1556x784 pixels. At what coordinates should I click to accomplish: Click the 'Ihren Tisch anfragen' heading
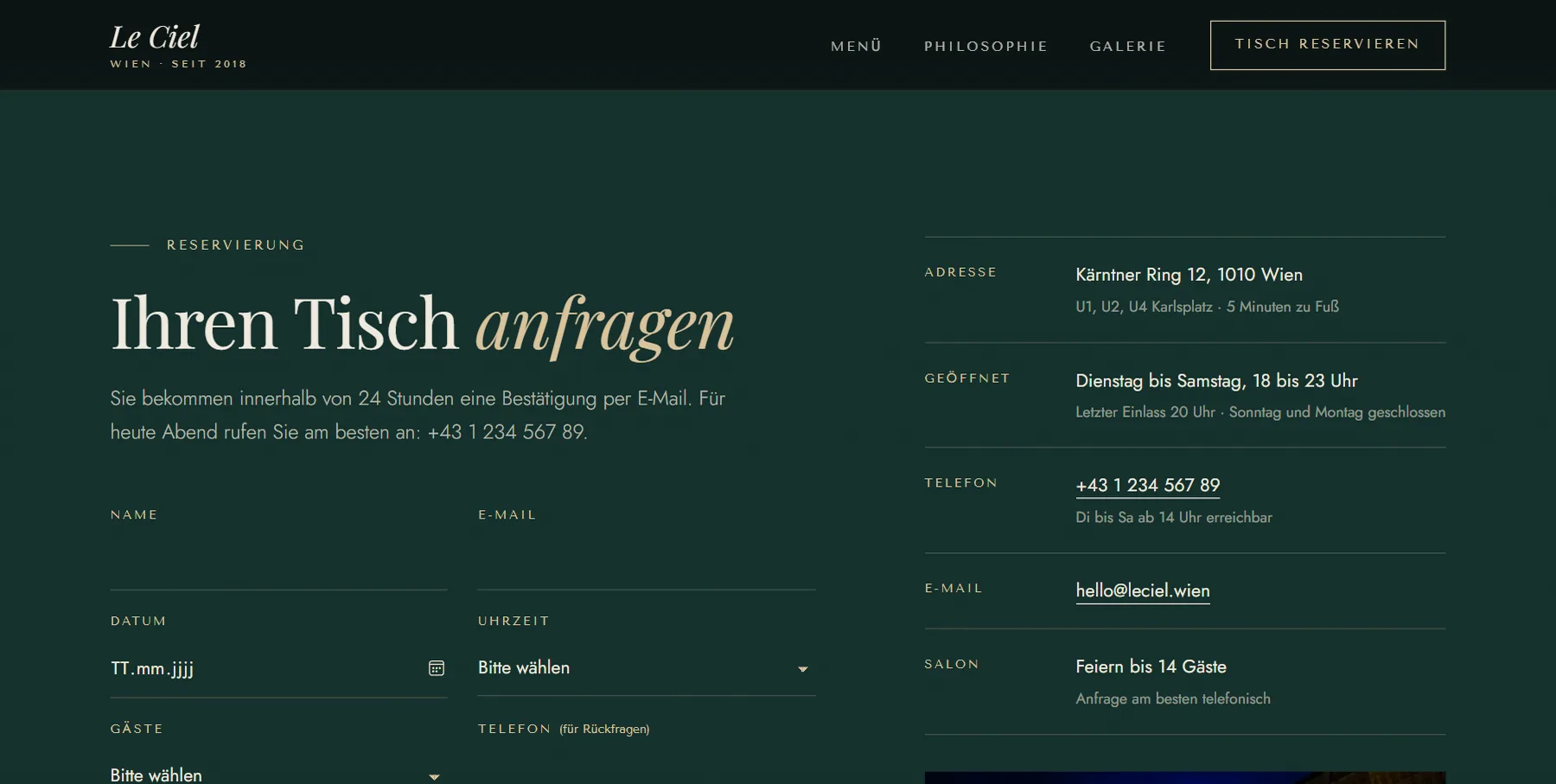422,324
